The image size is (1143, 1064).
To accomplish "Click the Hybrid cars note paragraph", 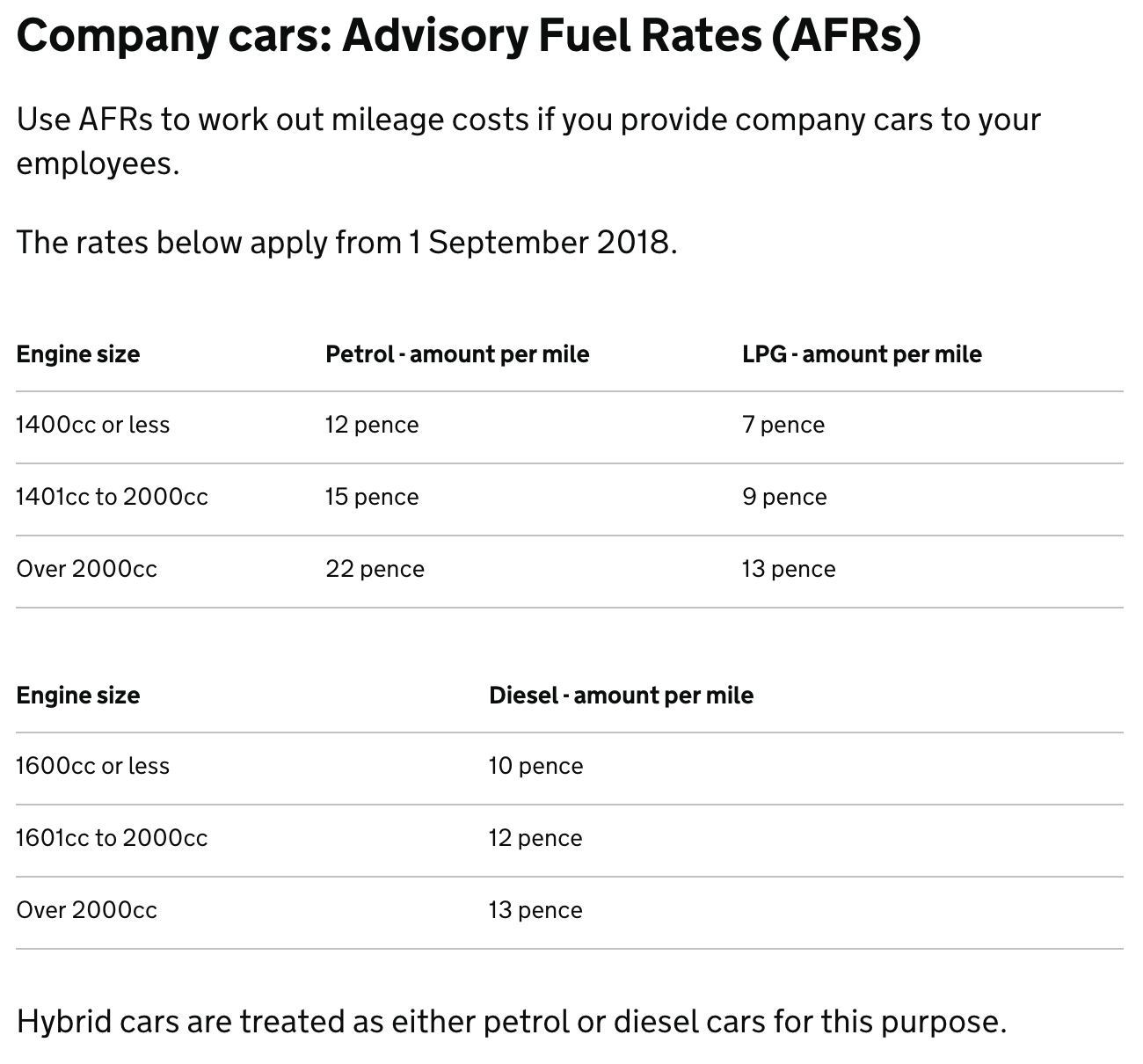I will [x=512, y=1022].
